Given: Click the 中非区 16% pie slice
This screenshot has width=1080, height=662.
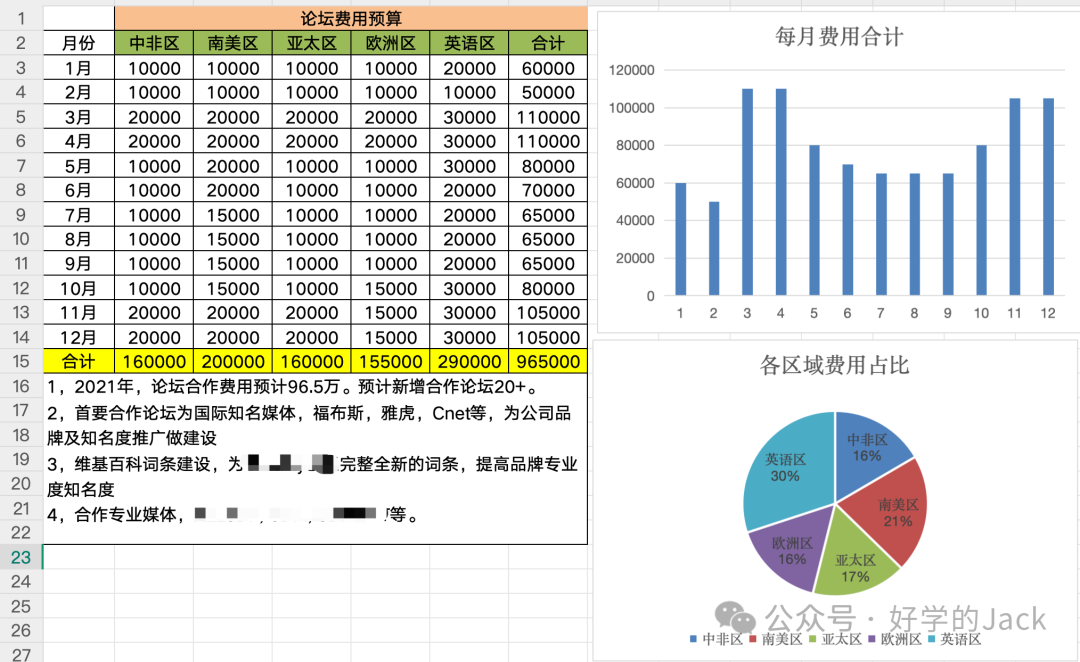Looking at the screenshot, I should (x=868, y=446).
